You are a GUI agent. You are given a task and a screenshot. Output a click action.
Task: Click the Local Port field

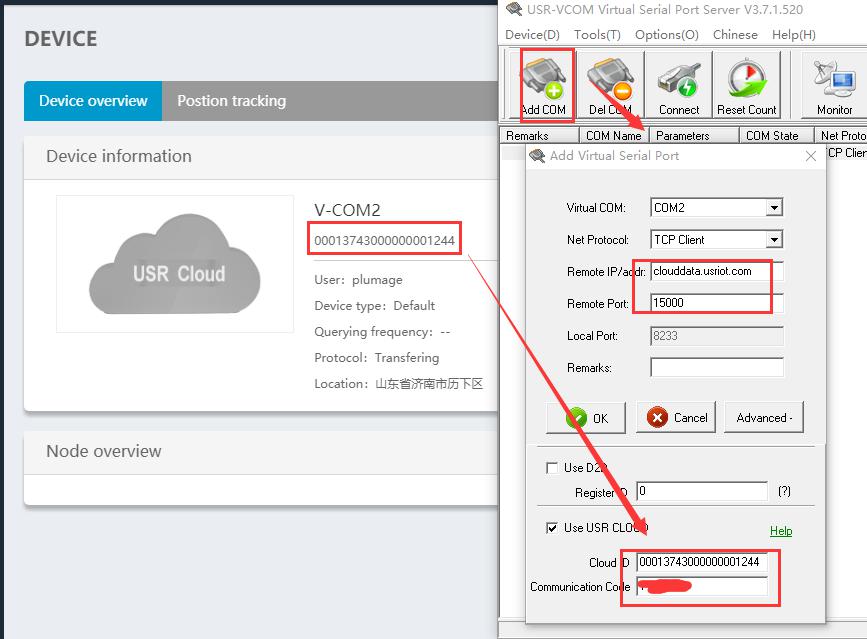click(x=717, y=336)
